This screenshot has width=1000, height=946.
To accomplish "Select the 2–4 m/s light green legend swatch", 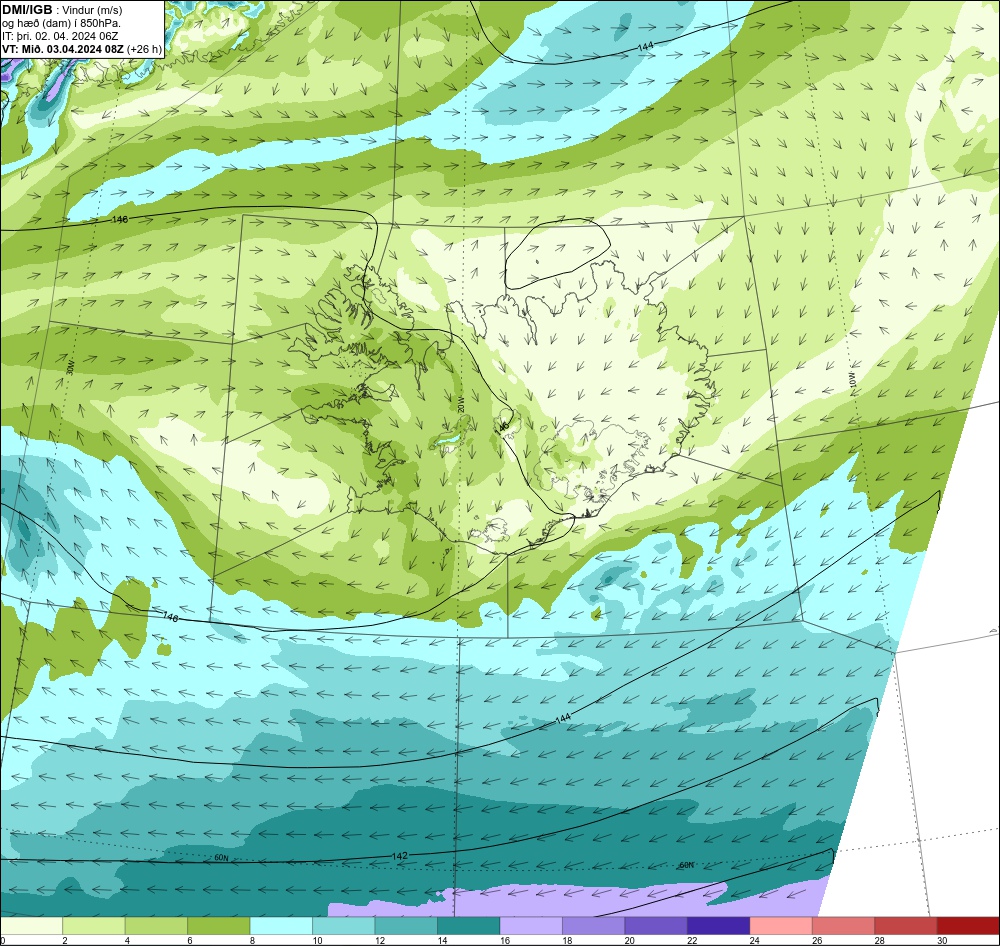I will pyautogui.click(x=94, y=926).
